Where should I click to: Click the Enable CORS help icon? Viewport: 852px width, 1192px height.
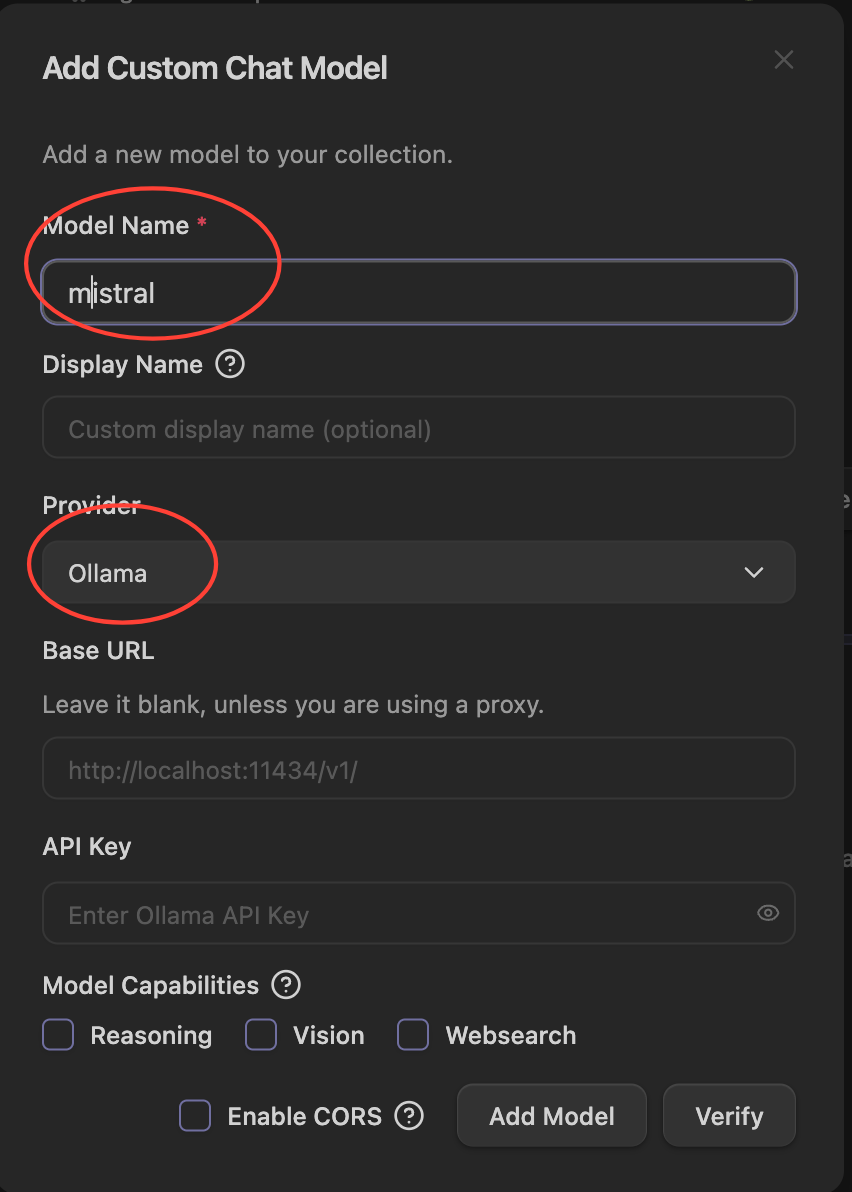(409, 1116)
